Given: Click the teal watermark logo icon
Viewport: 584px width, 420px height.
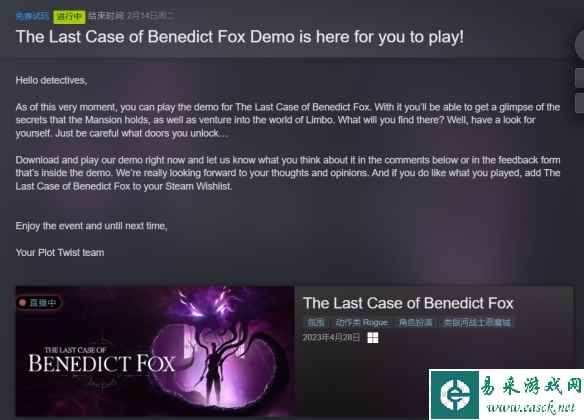Looking at the screenshot, I should tap(454, 395).
